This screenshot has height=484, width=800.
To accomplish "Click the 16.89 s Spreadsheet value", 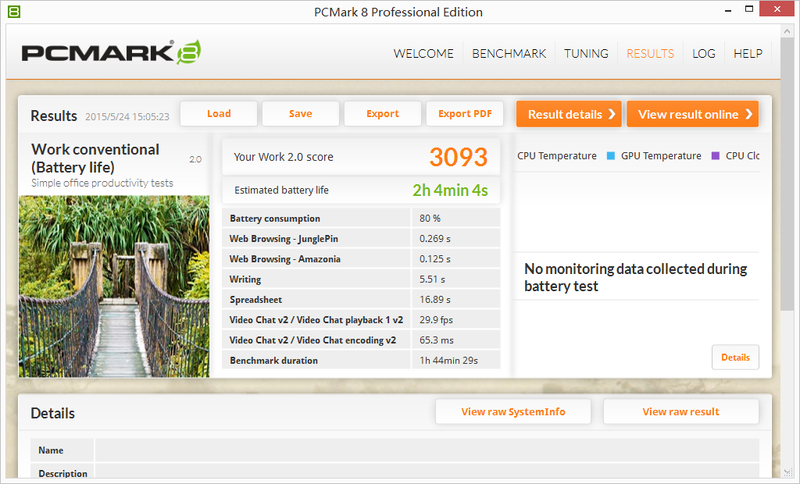I will (x=435, y=300).
